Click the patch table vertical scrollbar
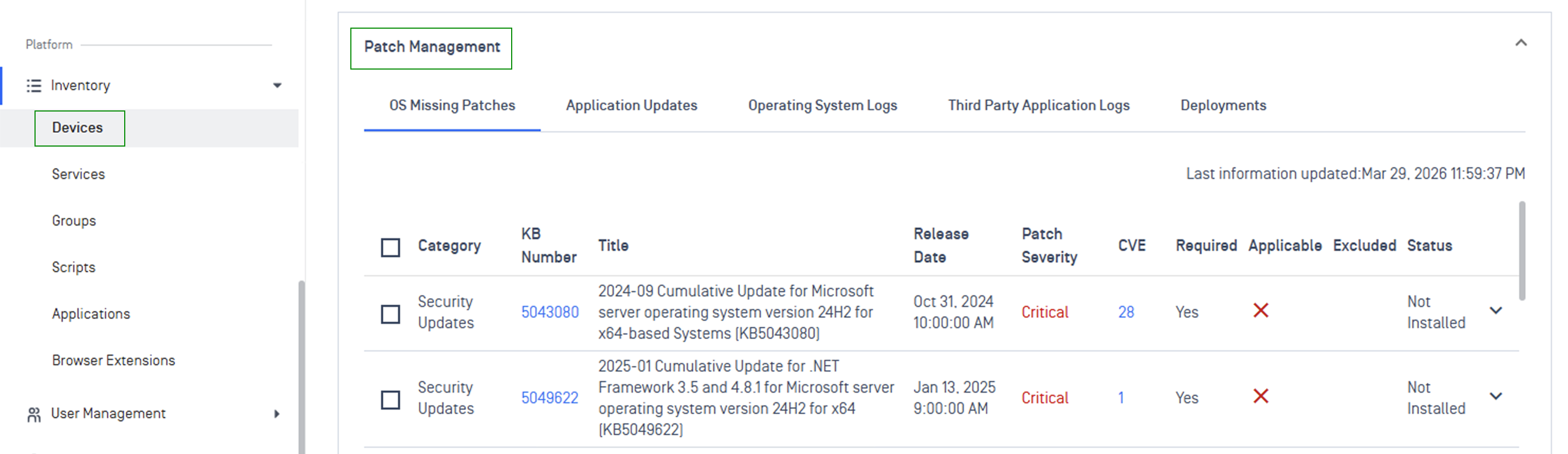The height and width of the screenshot is (454, 1568). tap(1522, 251)
